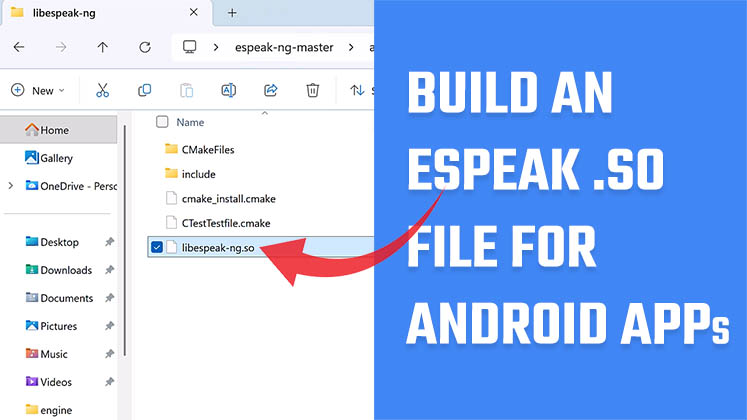
Task: Unpin Documents using its pin icon
Action: click(110, 298)
